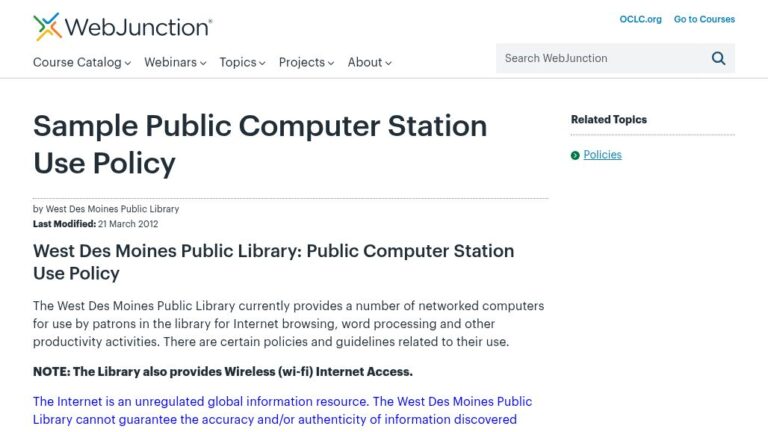Open the OCLC.org link
Screen dimensions: 768x432
tap(640, 19)
